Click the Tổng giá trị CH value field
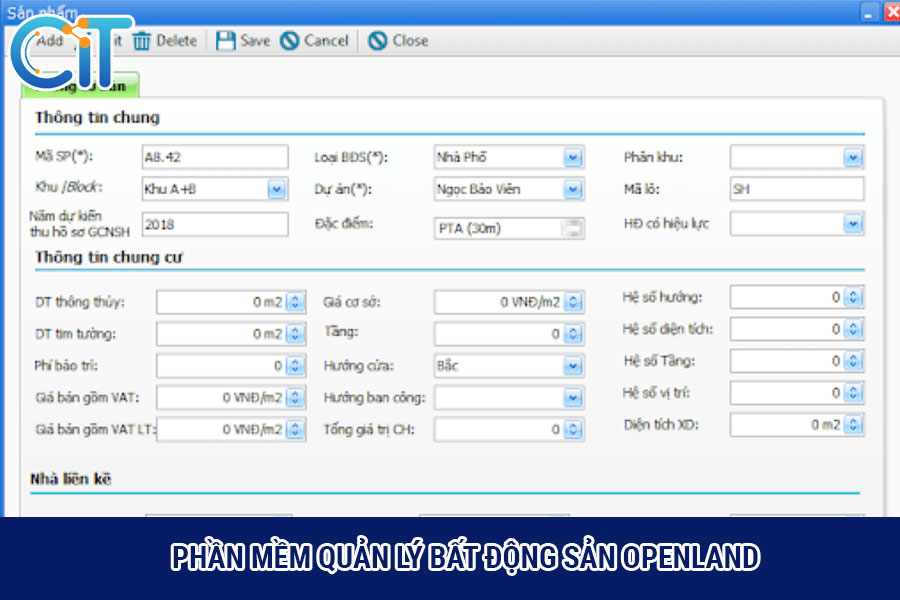 point(499,429)
